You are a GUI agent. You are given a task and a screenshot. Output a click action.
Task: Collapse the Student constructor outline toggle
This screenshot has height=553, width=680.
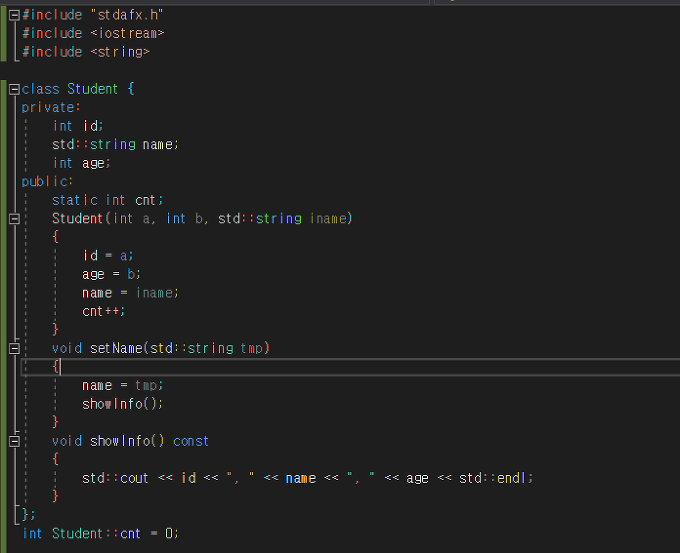click(14, 219)
